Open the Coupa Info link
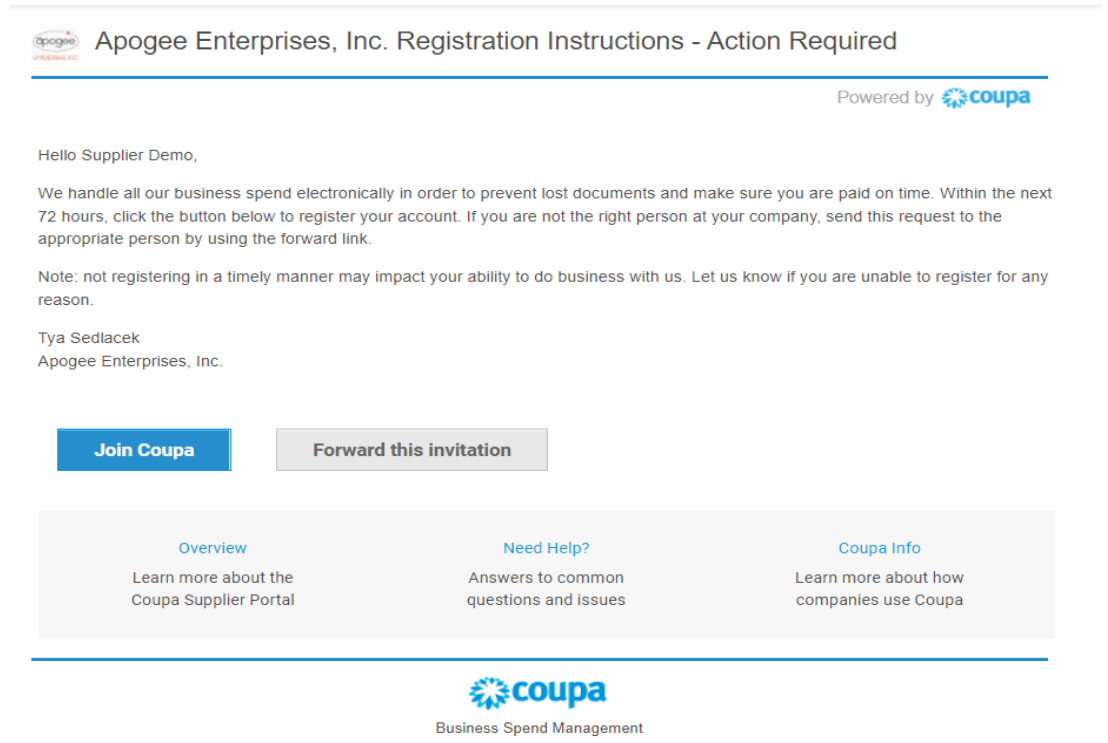The image size is (1108, 743). tap(878, 548)
